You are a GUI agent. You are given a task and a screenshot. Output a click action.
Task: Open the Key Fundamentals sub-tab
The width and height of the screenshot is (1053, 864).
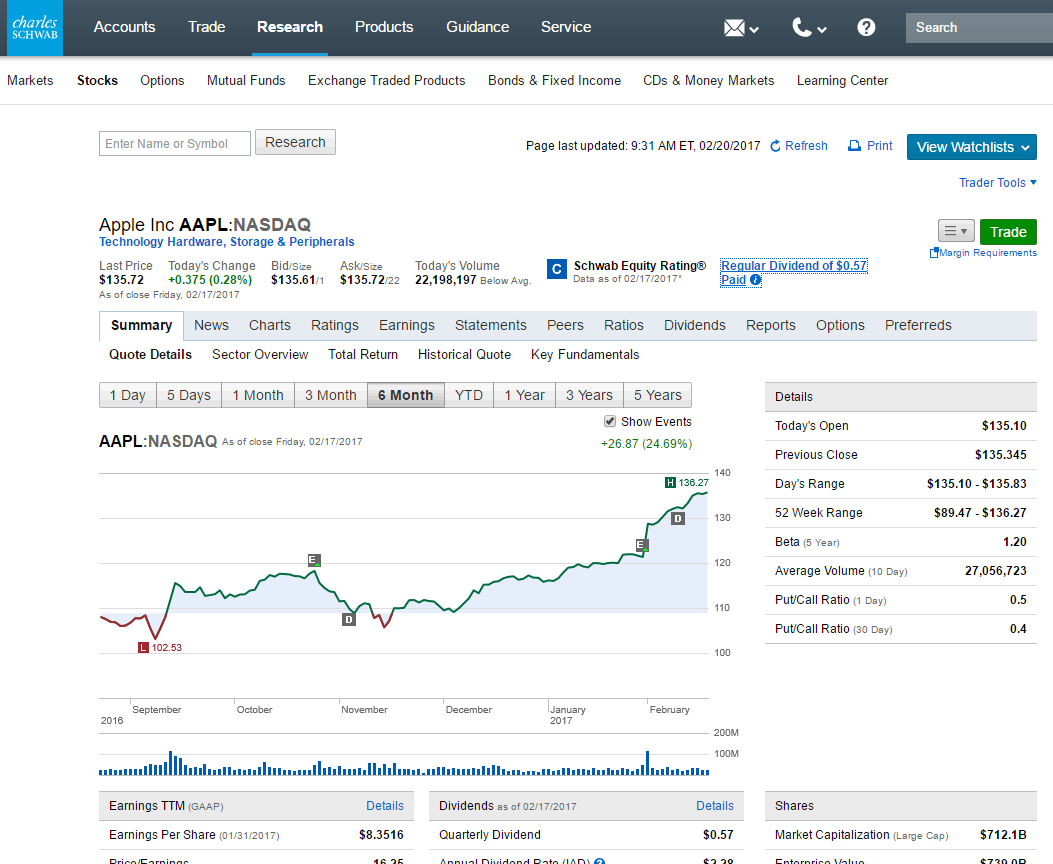(585, 354)
